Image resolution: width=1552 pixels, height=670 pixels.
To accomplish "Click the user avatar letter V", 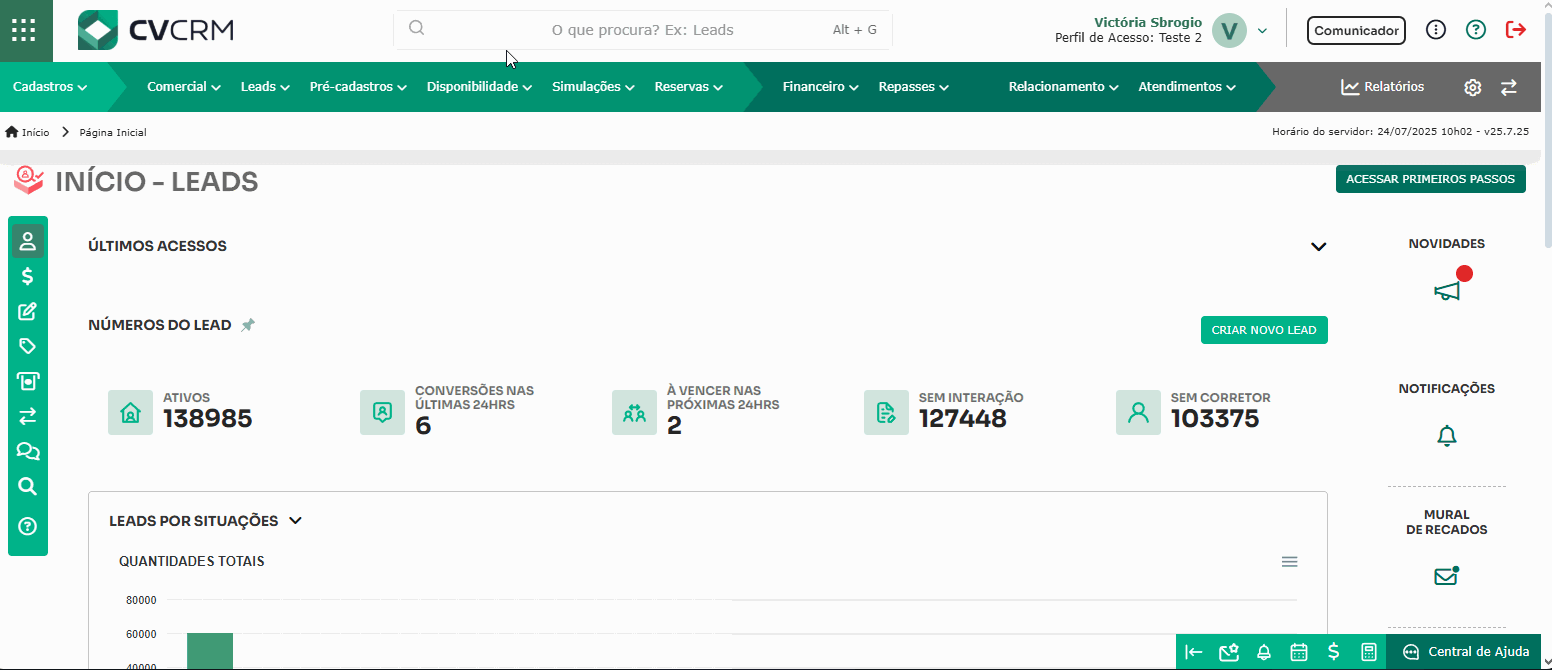I will (x=1229, y=31).
